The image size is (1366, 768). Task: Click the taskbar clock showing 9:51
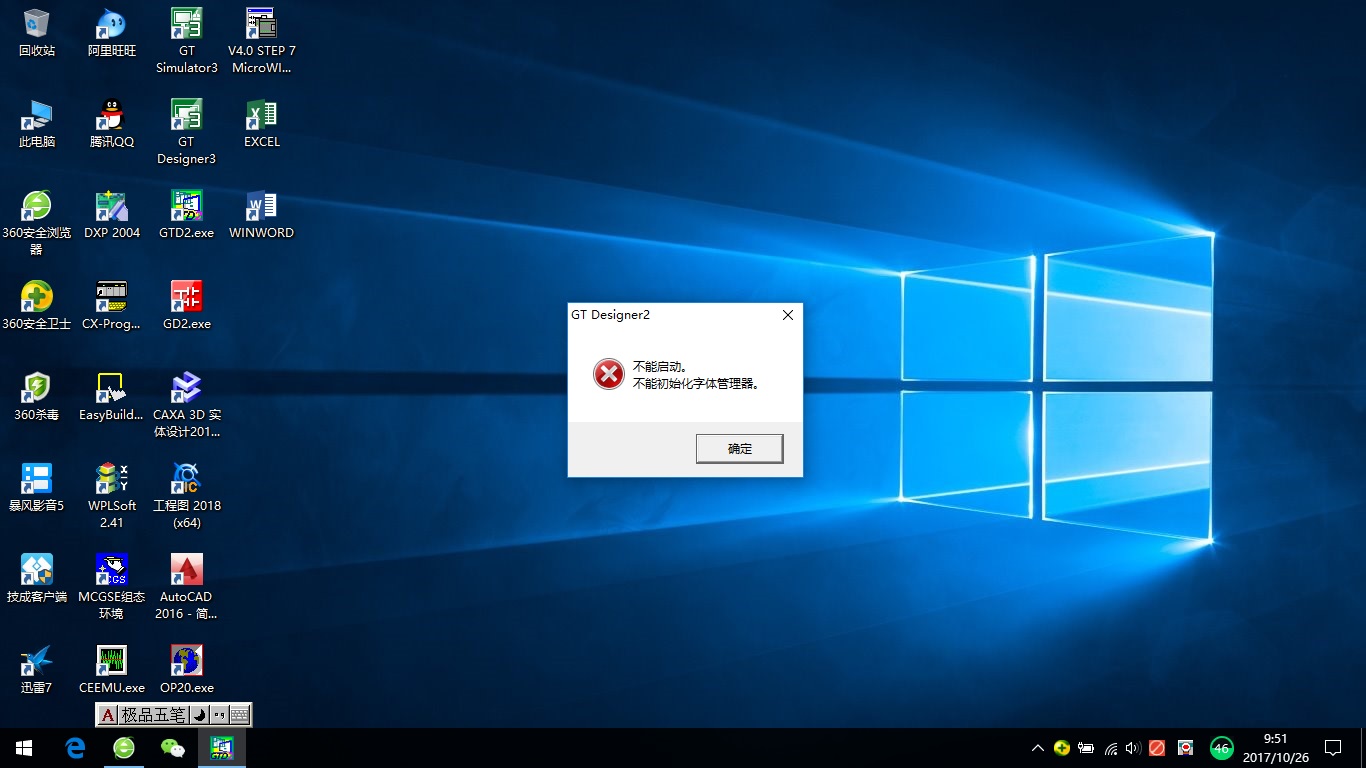pyautogui.click(x=1275, y=748)
